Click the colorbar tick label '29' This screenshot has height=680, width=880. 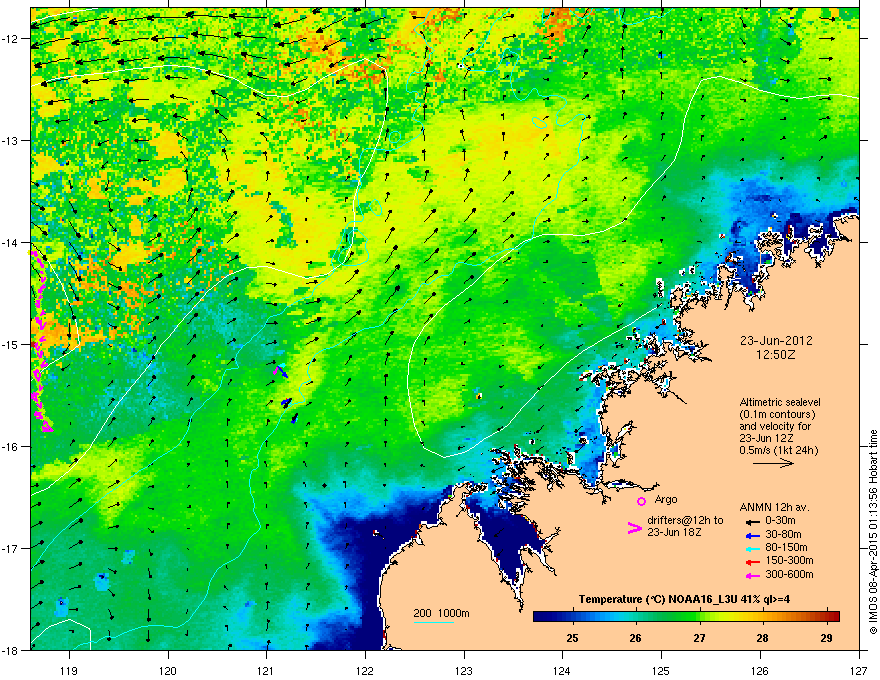pos(826,638)
